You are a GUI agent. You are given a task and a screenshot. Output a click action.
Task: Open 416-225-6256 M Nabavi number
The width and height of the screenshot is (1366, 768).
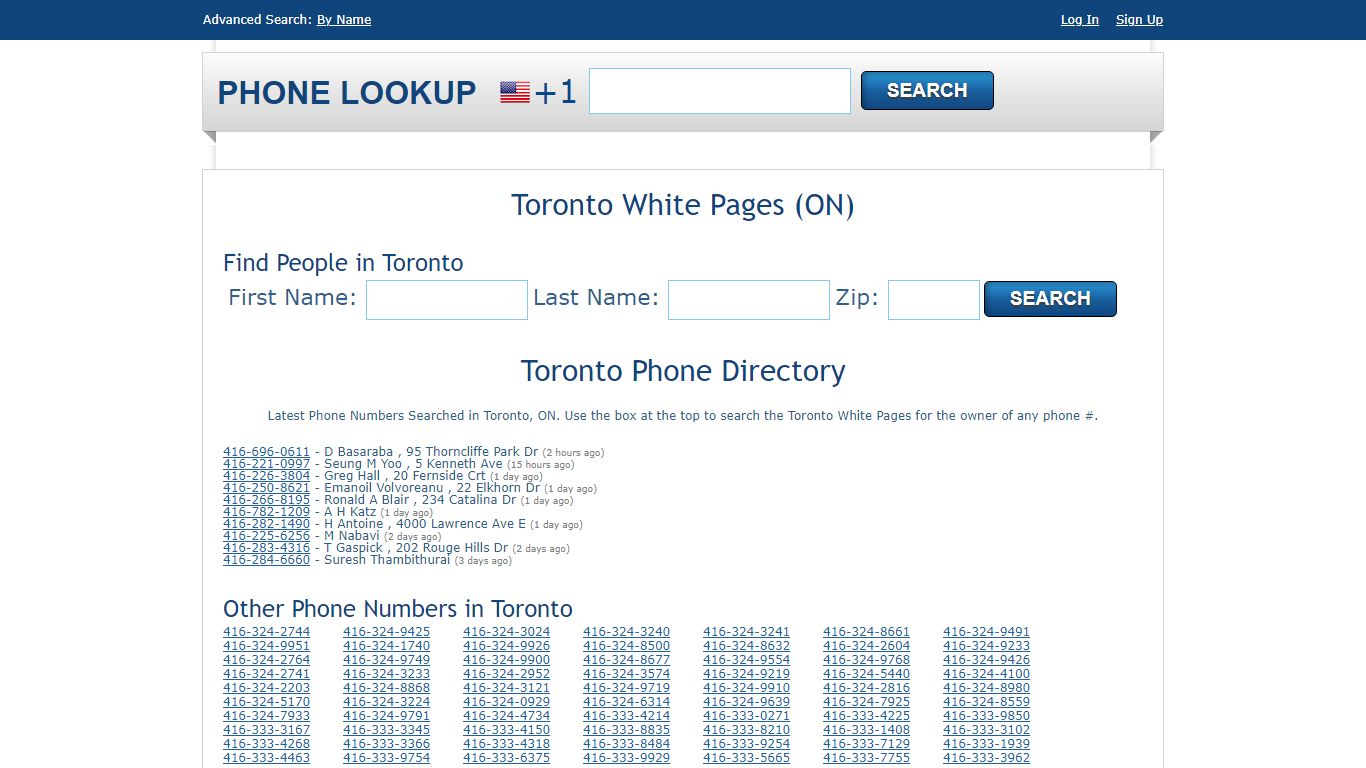(267, 536)
